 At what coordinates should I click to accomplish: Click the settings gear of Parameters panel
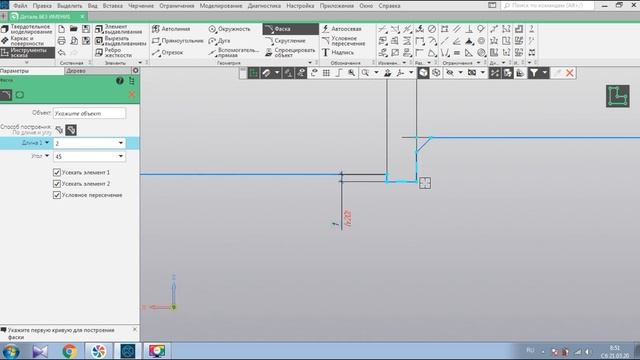pos(136,71)
